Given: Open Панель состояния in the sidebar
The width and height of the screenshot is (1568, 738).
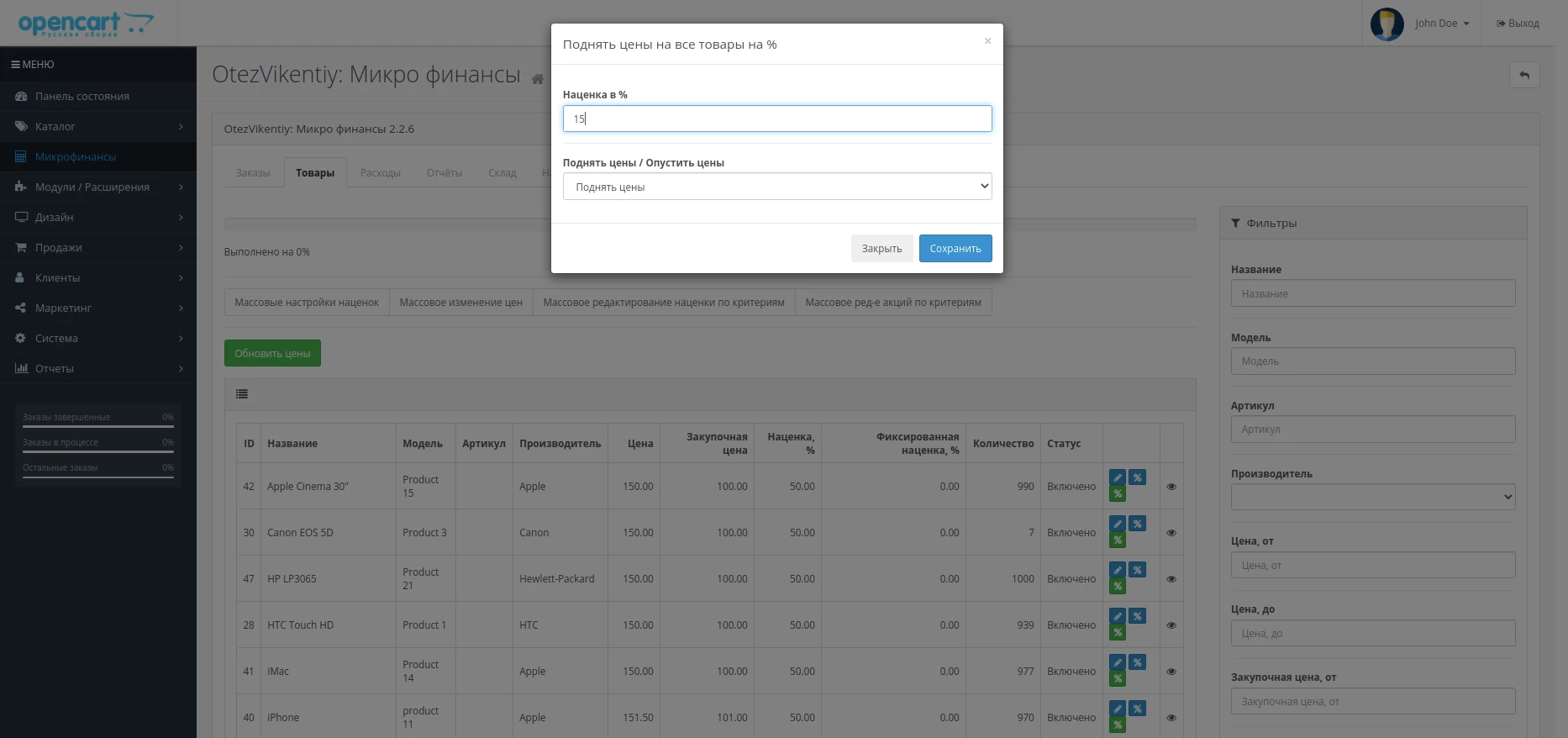Looking at the screenshot, I should (98, 96).
